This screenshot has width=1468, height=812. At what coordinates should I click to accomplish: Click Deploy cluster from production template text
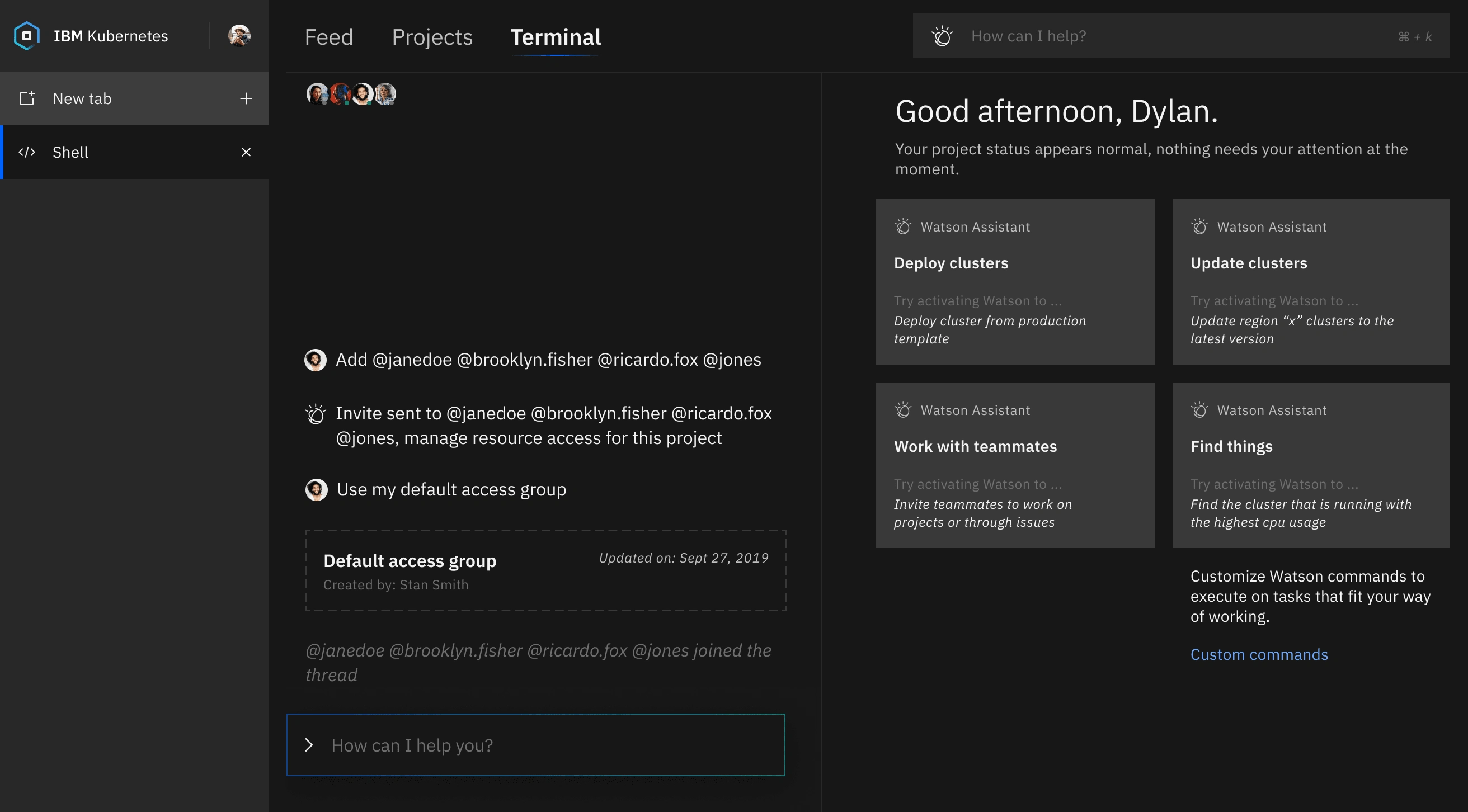[990, 329]
